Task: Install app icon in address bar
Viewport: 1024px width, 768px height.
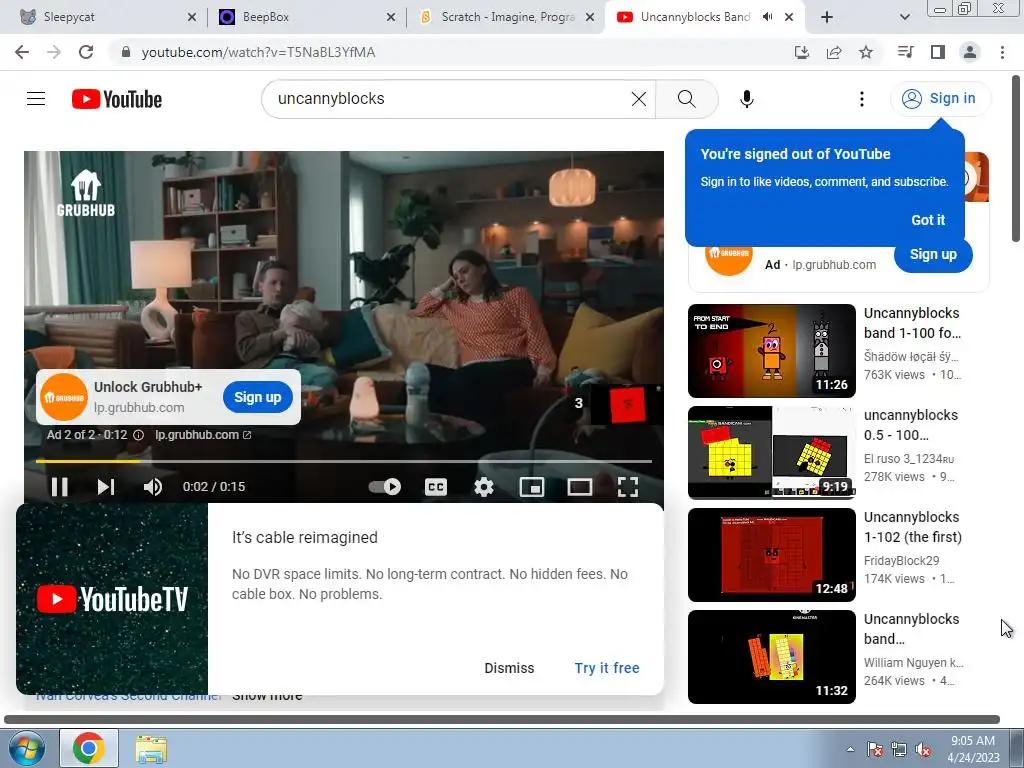Action: [801, 52]
